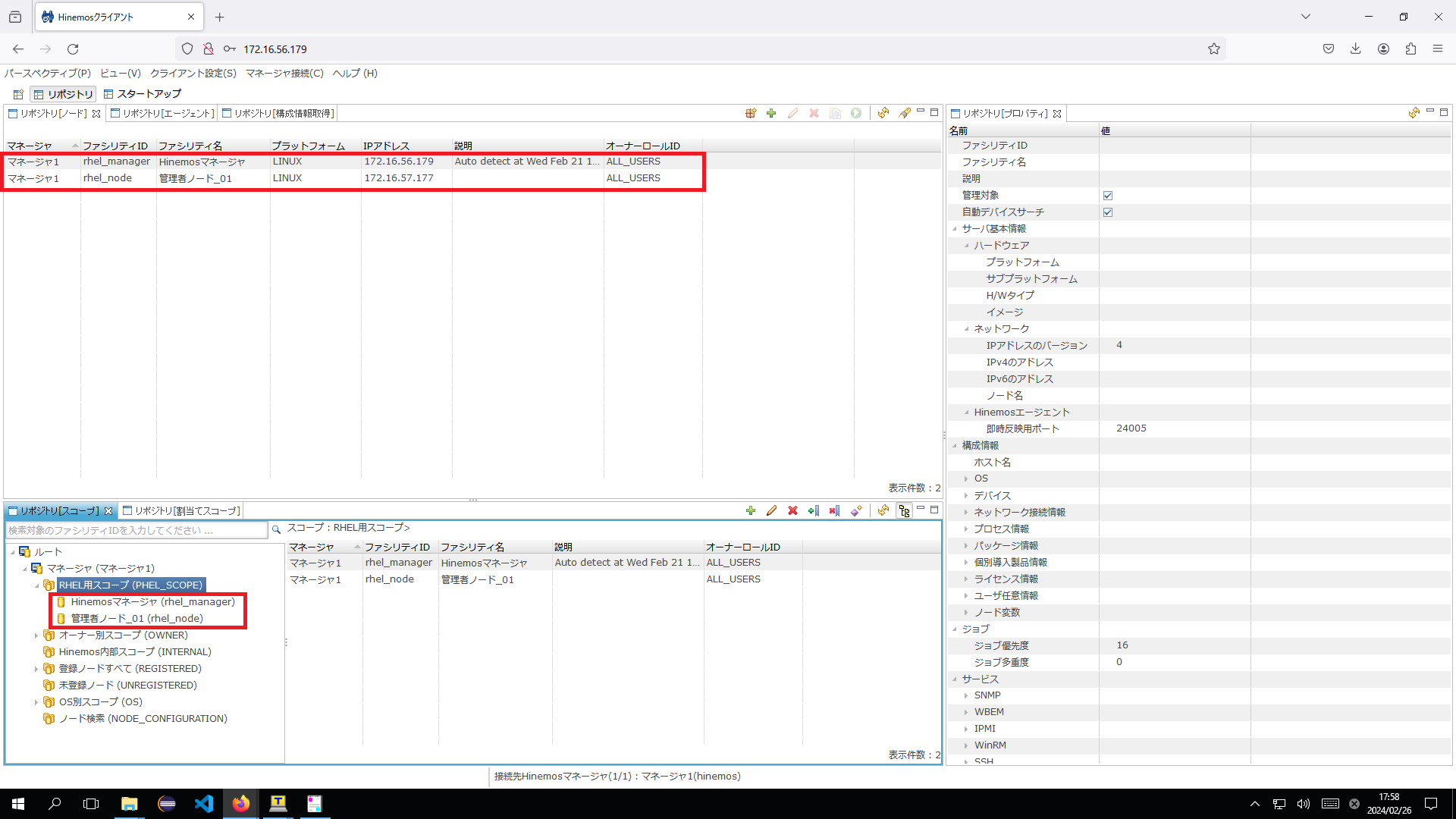Open クライアント設定(S) menu

click(x=193, y=73)
